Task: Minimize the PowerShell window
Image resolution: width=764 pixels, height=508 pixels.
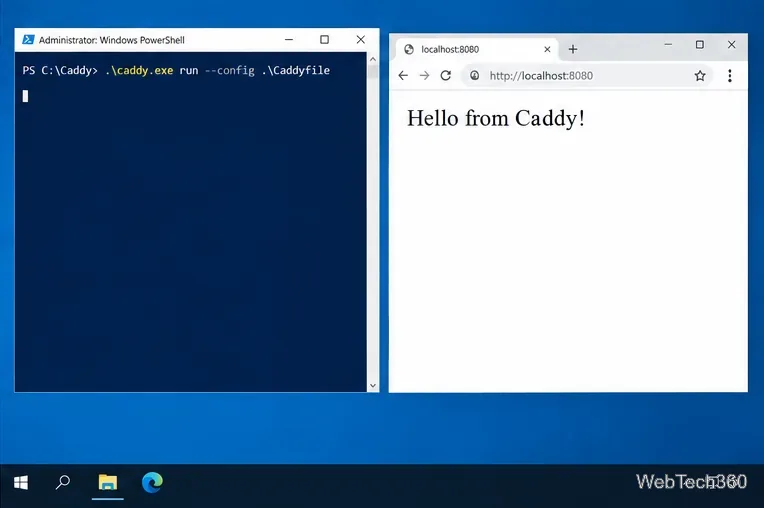Action: coord(289,39)
